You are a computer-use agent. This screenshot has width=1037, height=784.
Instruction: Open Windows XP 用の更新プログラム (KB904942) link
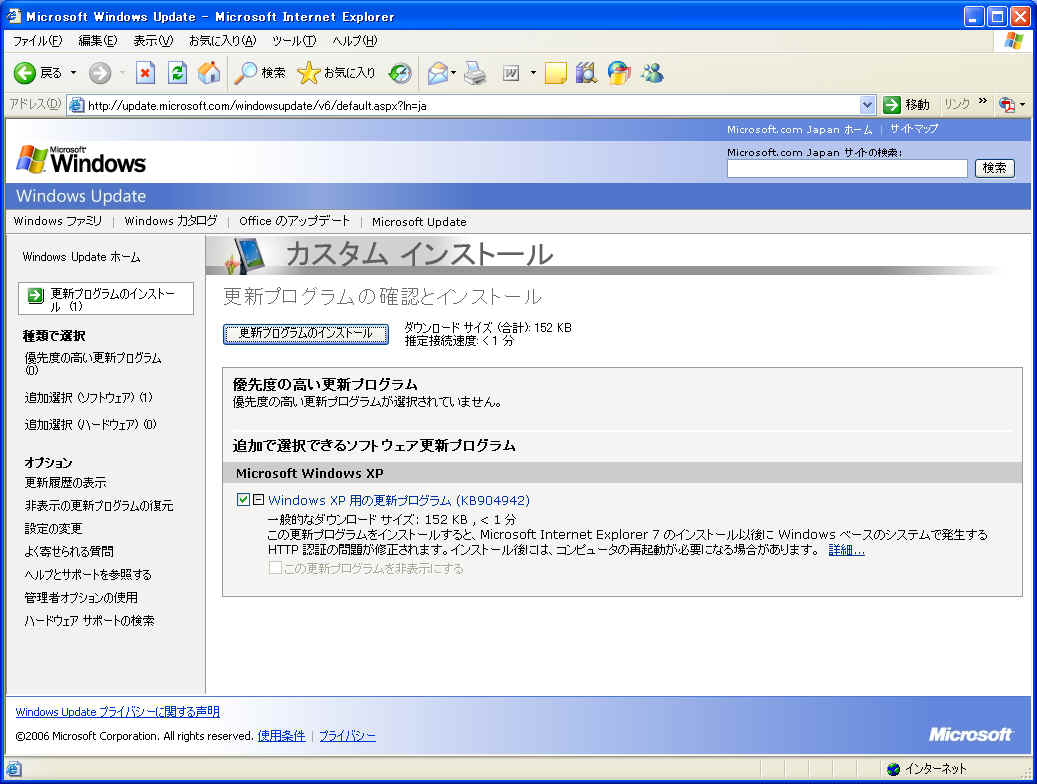399,500
